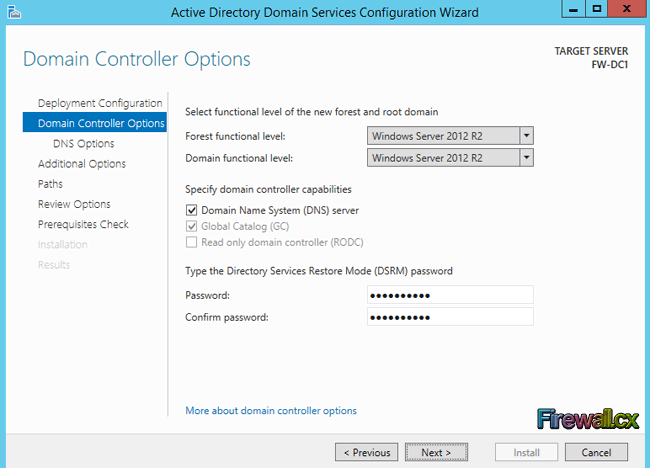Screen dimensions: 650x468
Task: Select Domain Controller Options step
Action: 95,123
